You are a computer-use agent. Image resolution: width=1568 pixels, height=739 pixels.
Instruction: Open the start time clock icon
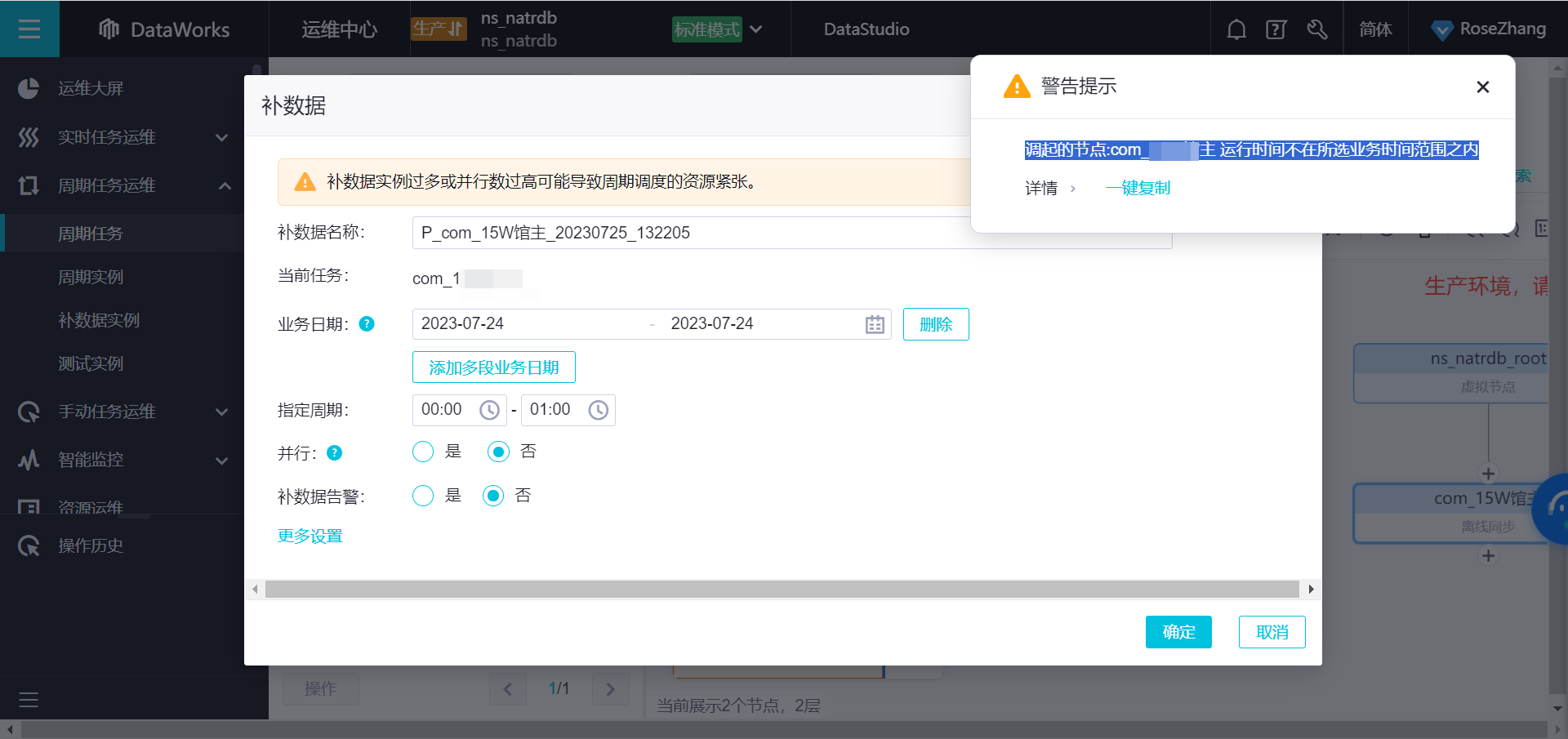point(489,410)
